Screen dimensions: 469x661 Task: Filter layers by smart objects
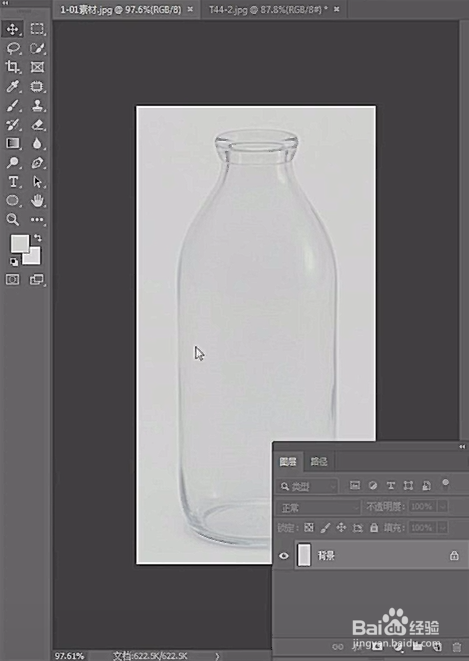426,486
